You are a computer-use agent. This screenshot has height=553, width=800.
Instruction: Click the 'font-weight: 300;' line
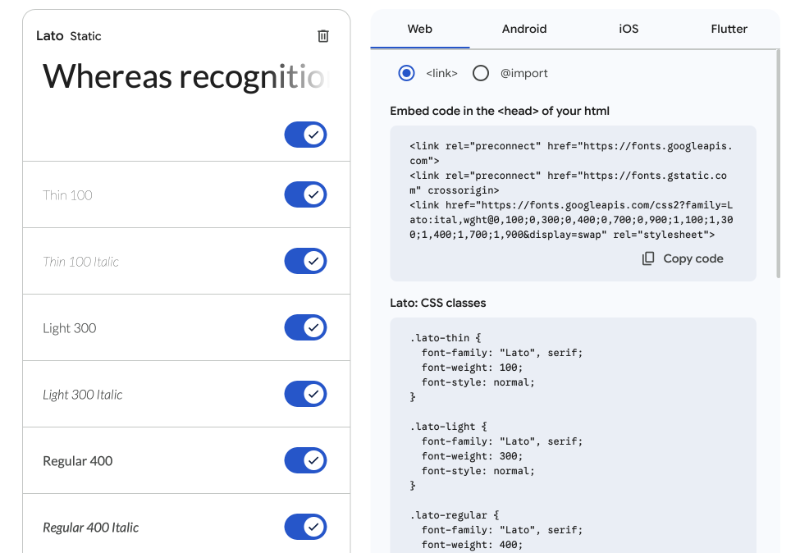click(x=472, y=456)
